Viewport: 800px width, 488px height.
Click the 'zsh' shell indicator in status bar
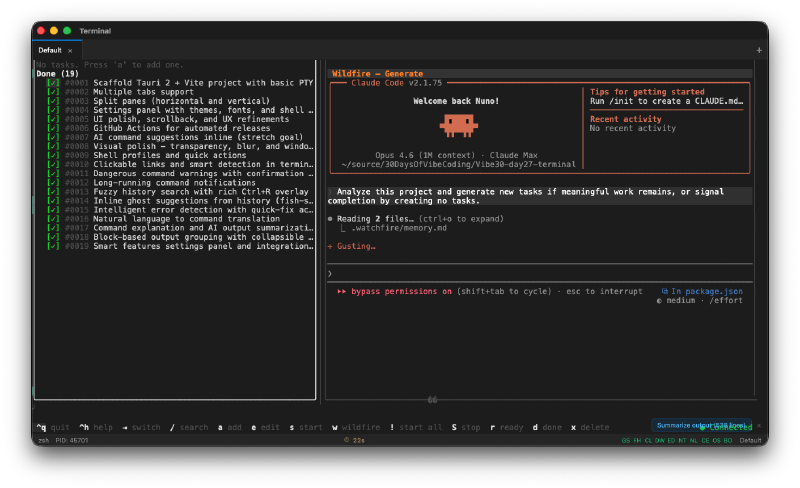[44, 440]
